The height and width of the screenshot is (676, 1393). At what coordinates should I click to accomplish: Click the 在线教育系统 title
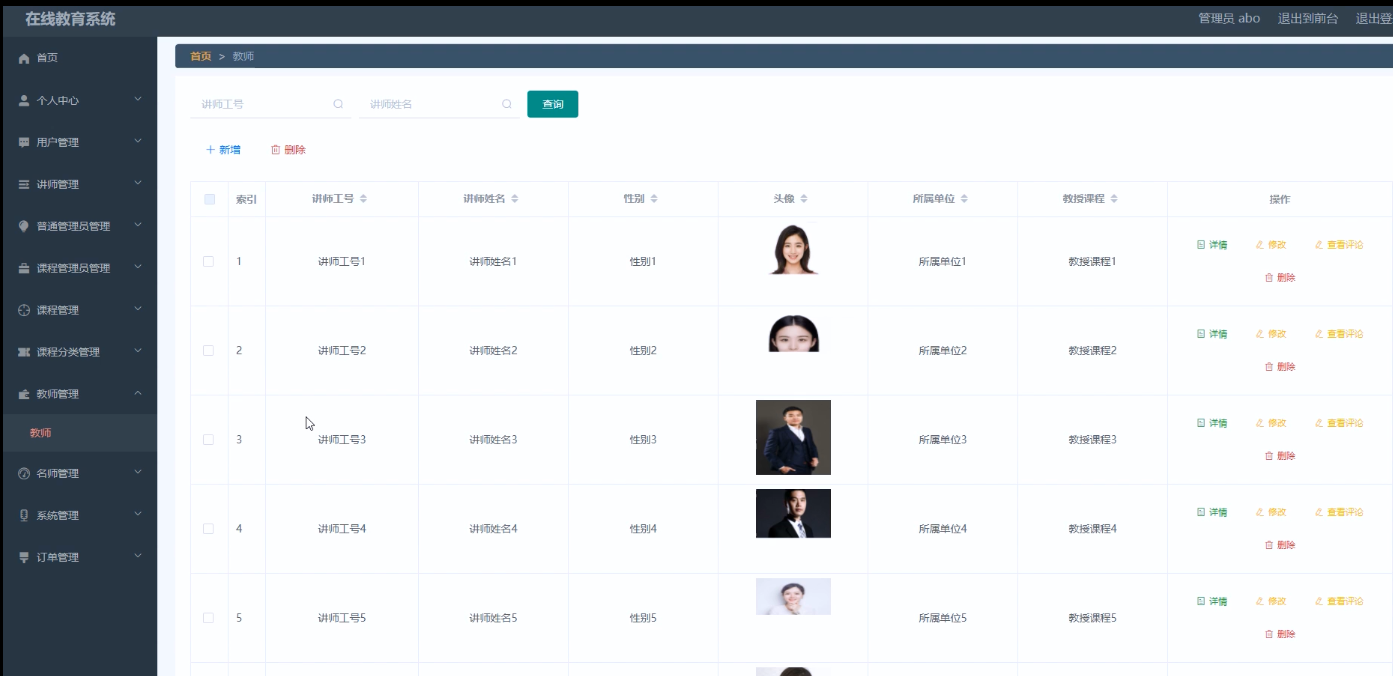[70, 19]
